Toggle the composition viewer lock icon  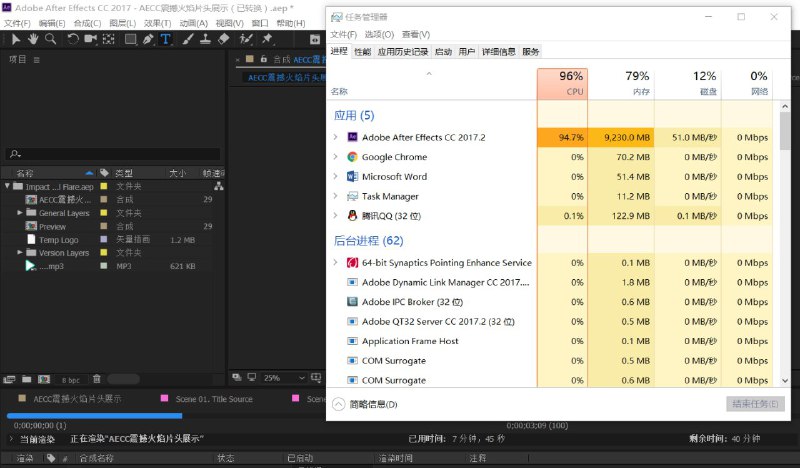point(264,59)
